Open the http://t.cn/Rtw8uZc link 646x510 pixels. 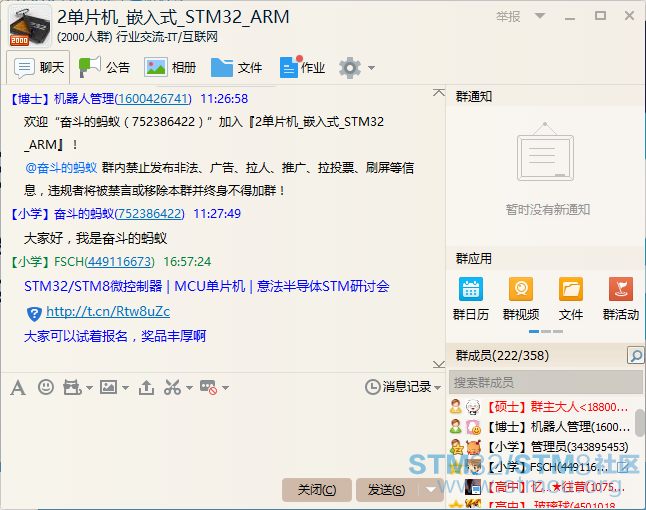pos(108,311)
